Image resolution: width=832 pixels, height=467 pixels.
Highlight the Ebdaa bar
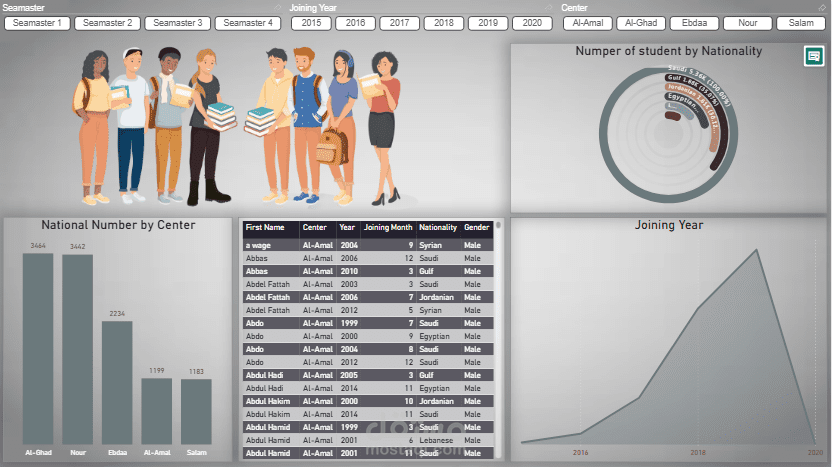[x=117, y=383]
